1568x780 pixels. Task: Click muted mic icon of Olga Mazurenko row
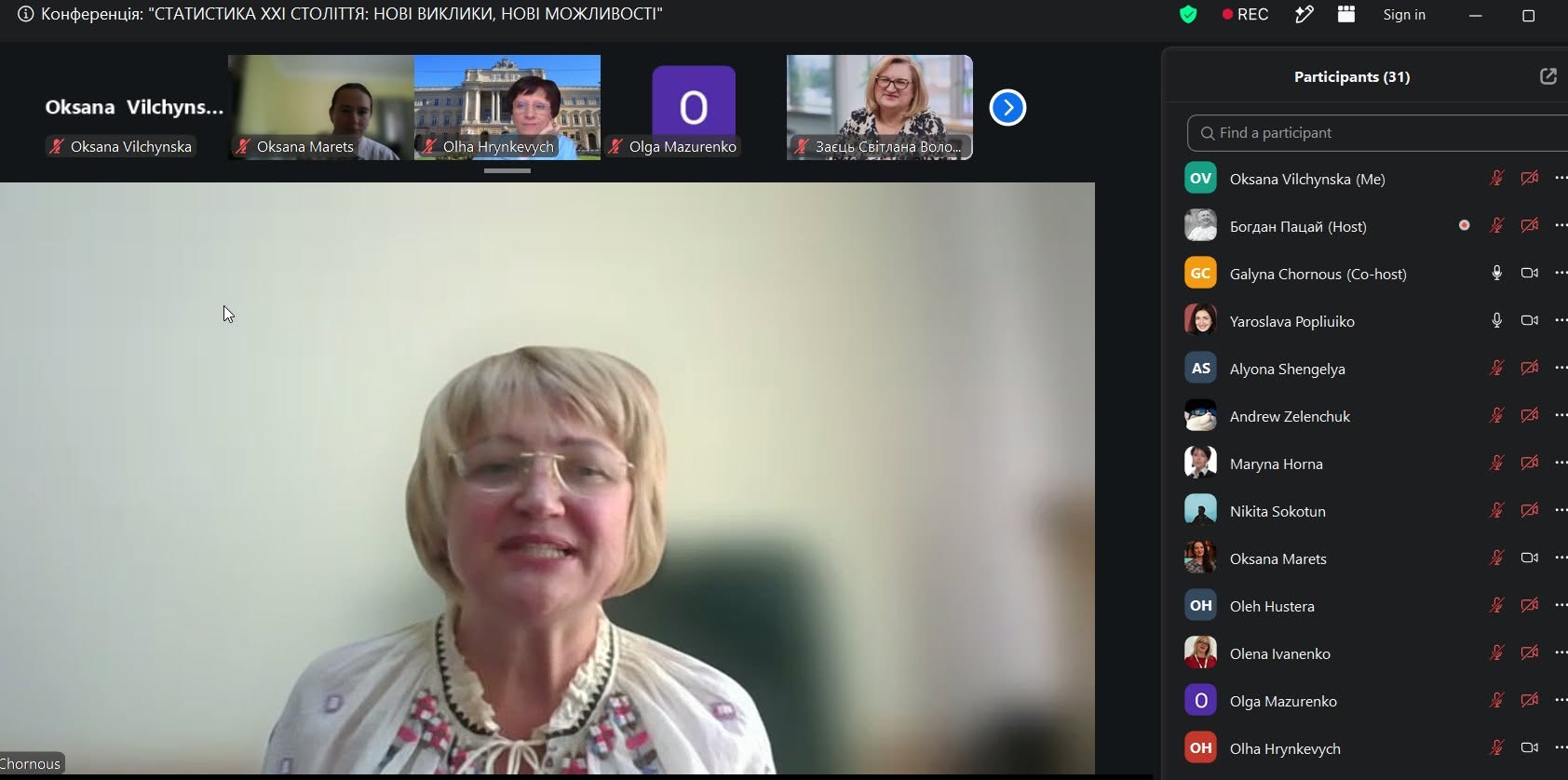click(x=1496, y=700)
